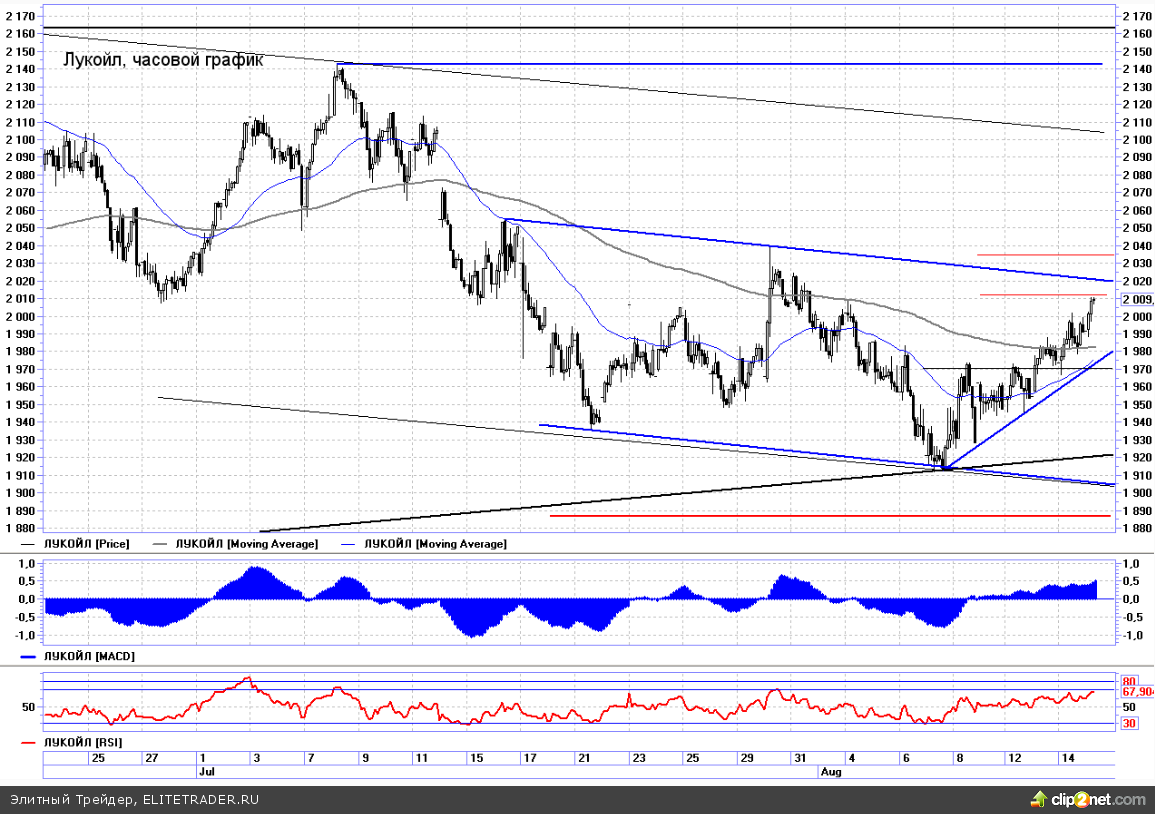This screenshot has width=1155, height=814.
Task: Click date label '17' on time axis
Action: tap(530, 757)
